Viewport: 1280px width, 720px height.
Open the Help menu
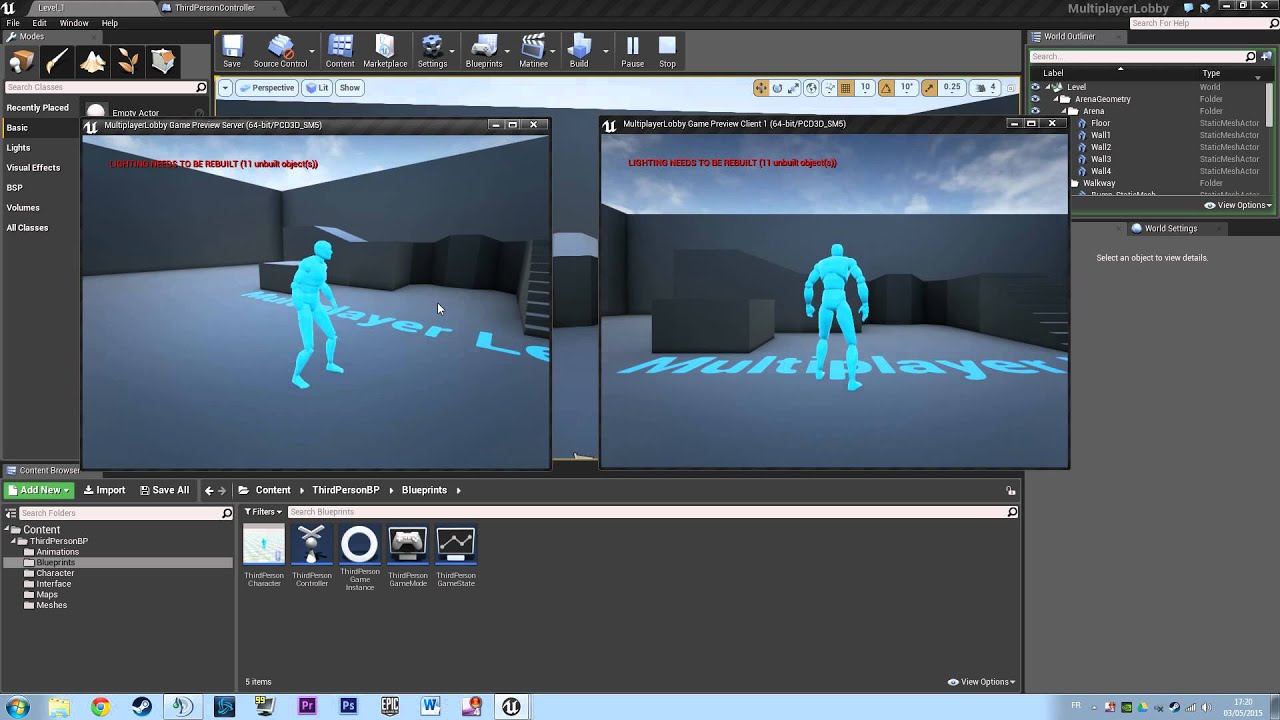(110, 23)
